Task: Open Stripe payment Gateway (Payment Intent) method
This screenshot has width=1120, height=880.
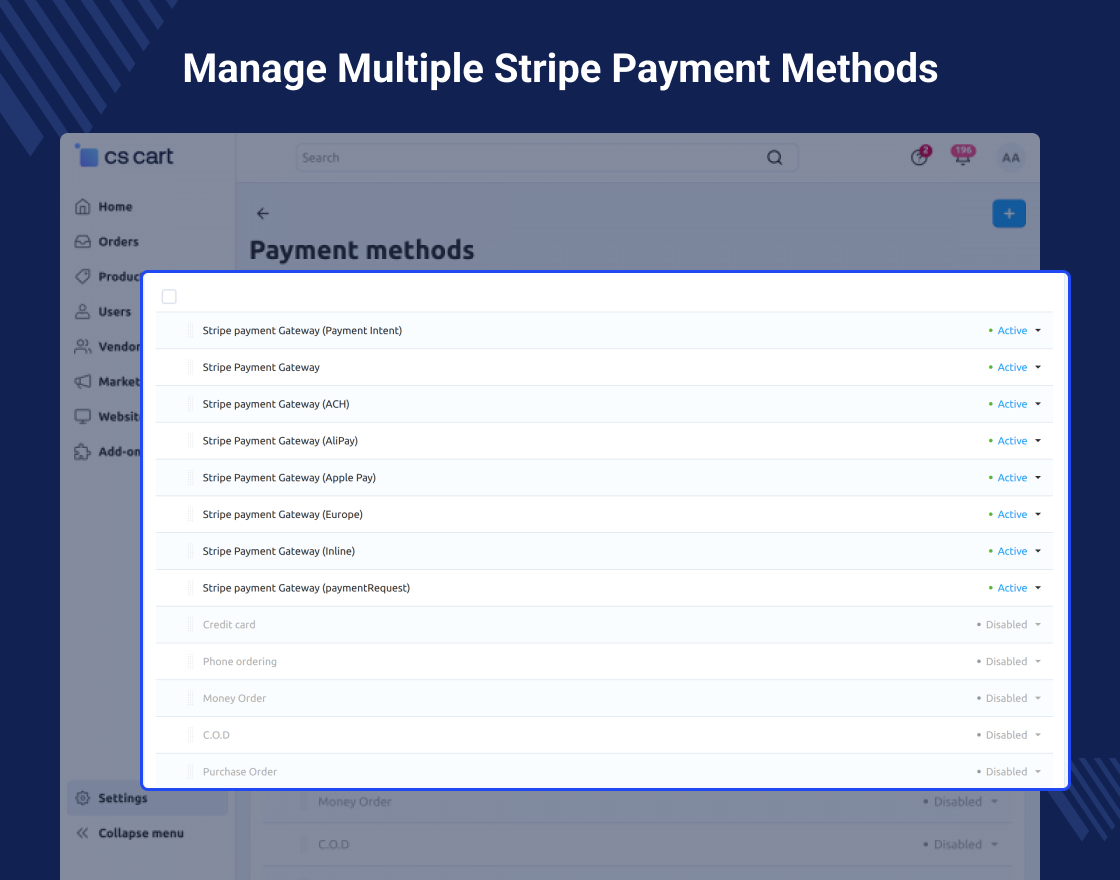Action: [302, 330]
